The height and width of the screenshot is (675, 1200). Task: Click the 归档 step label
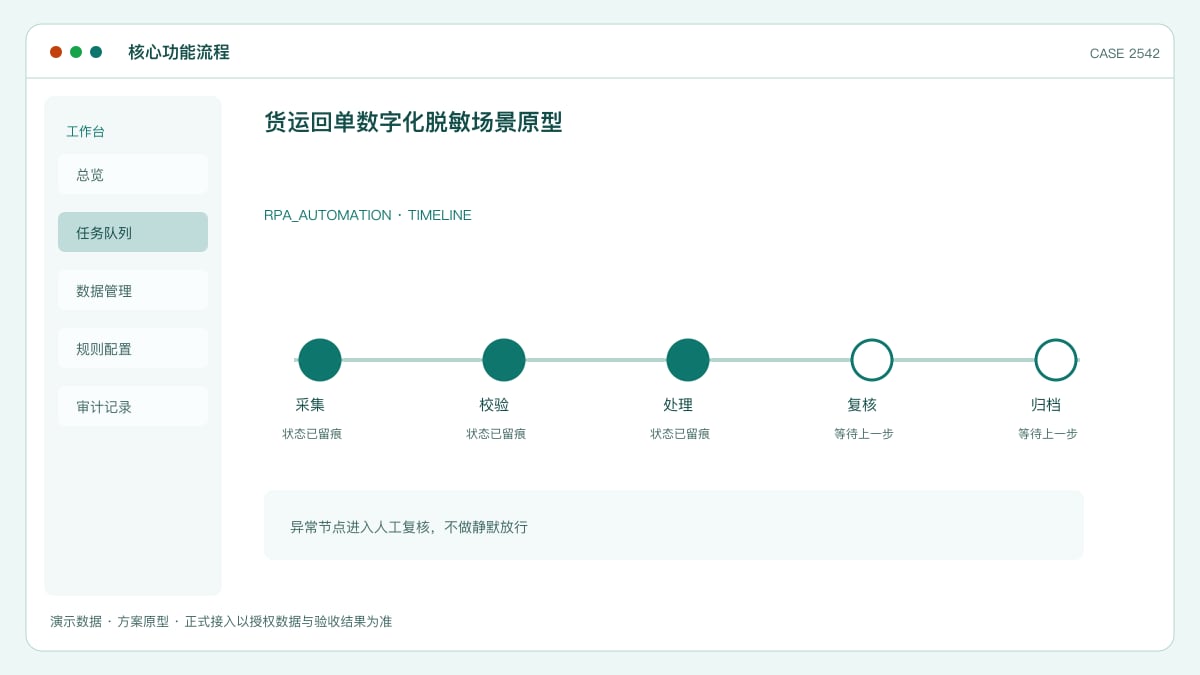[x=1046, y=405]
